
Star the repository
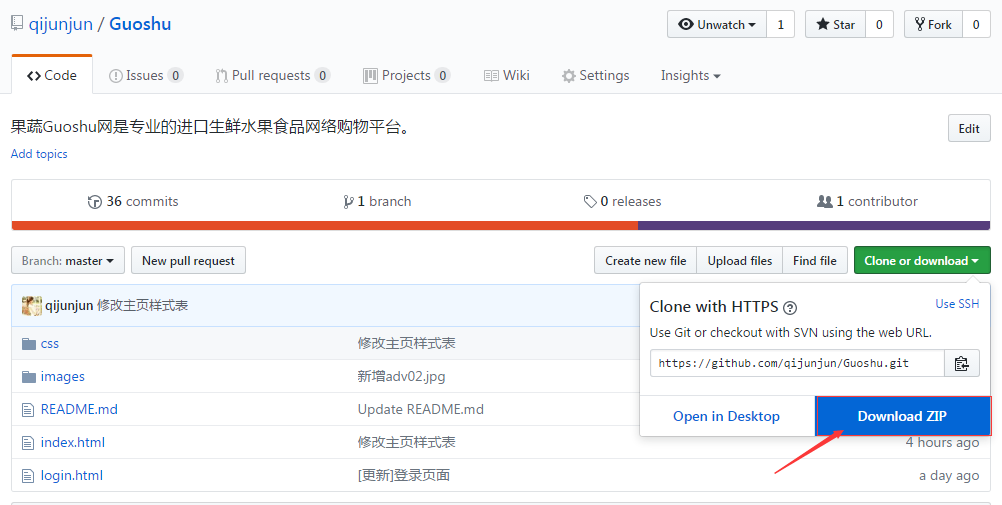click(835, 24)
